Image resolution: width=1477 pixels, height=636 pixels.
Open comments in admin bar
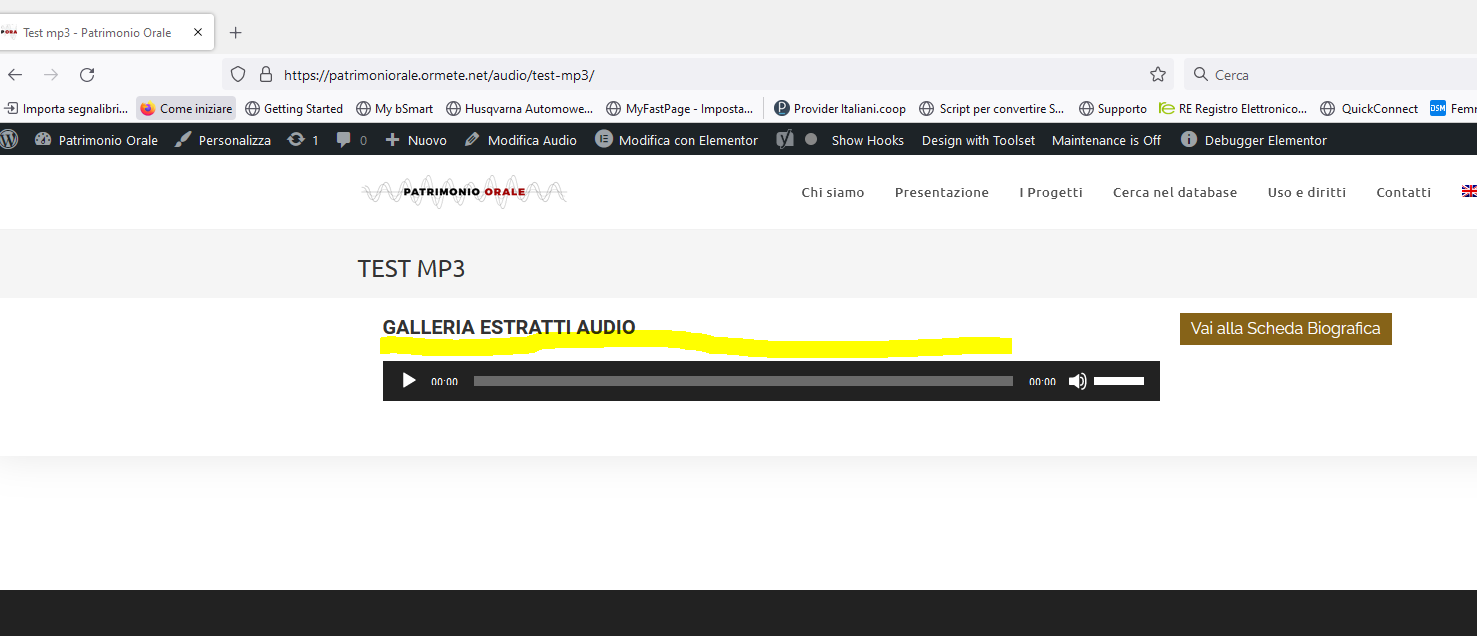351,140
